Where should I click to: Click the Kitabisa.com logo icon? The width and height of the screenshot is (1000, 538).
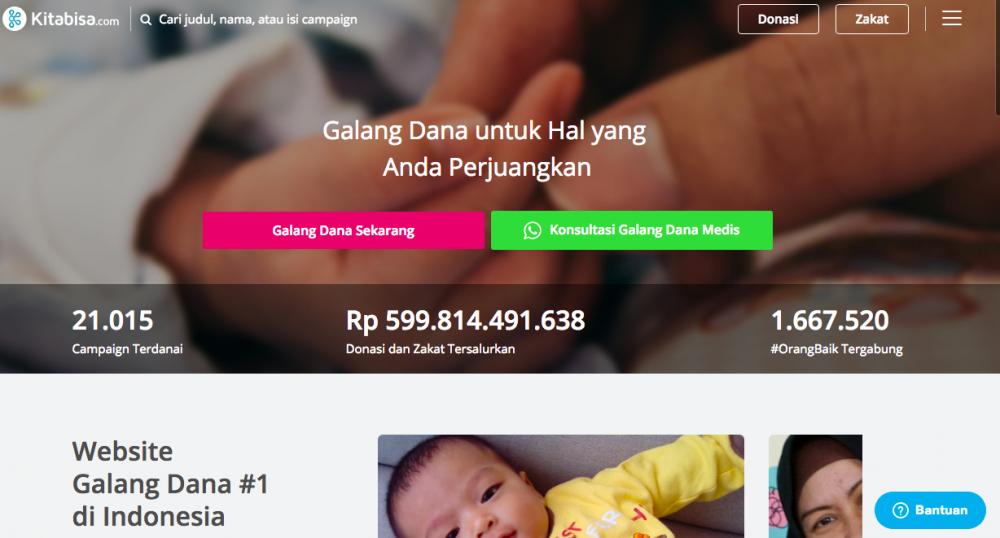[x=14, y=19]
